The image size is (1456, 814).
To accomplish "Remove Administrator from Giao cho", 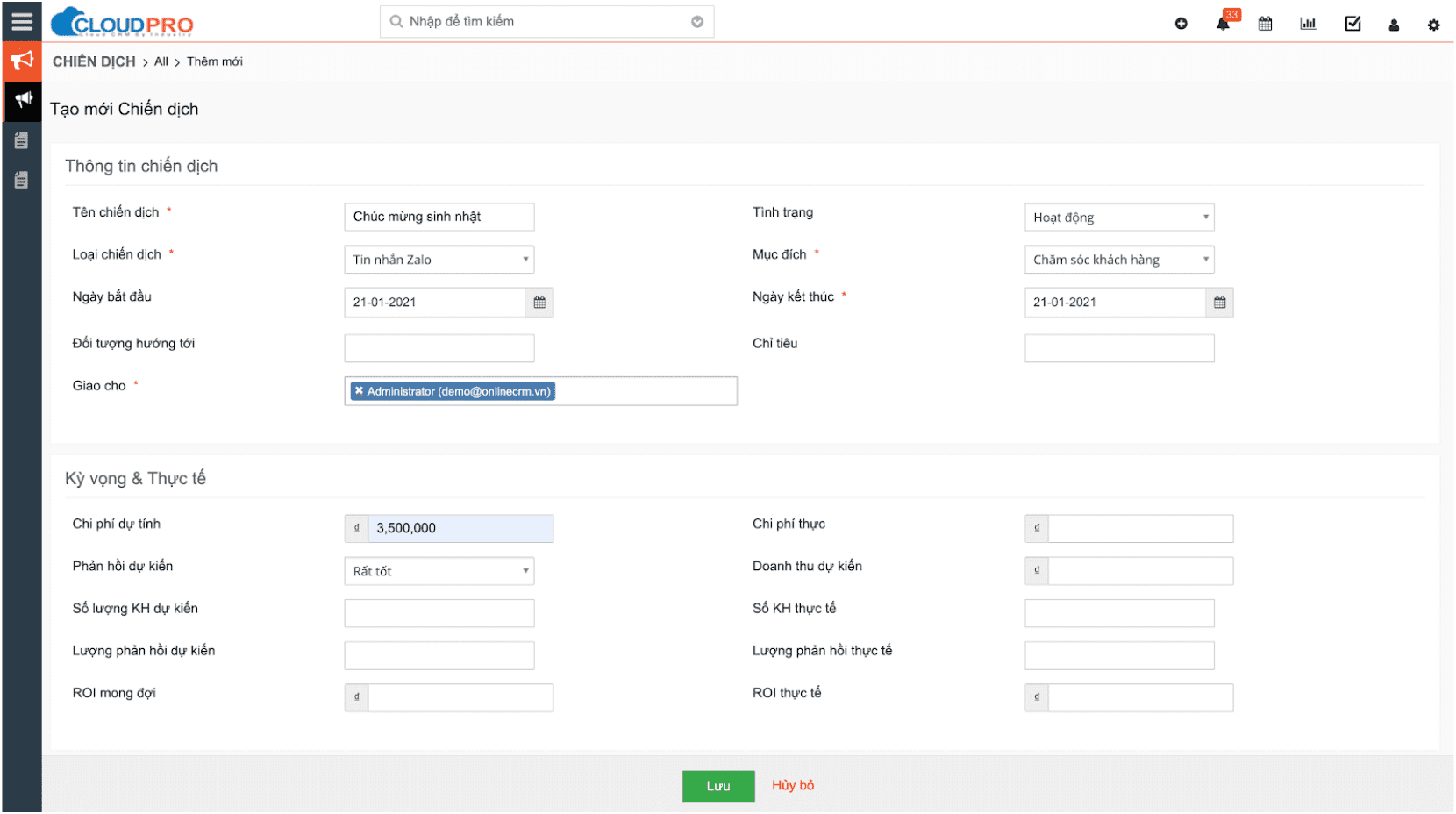I will point(359,391).
